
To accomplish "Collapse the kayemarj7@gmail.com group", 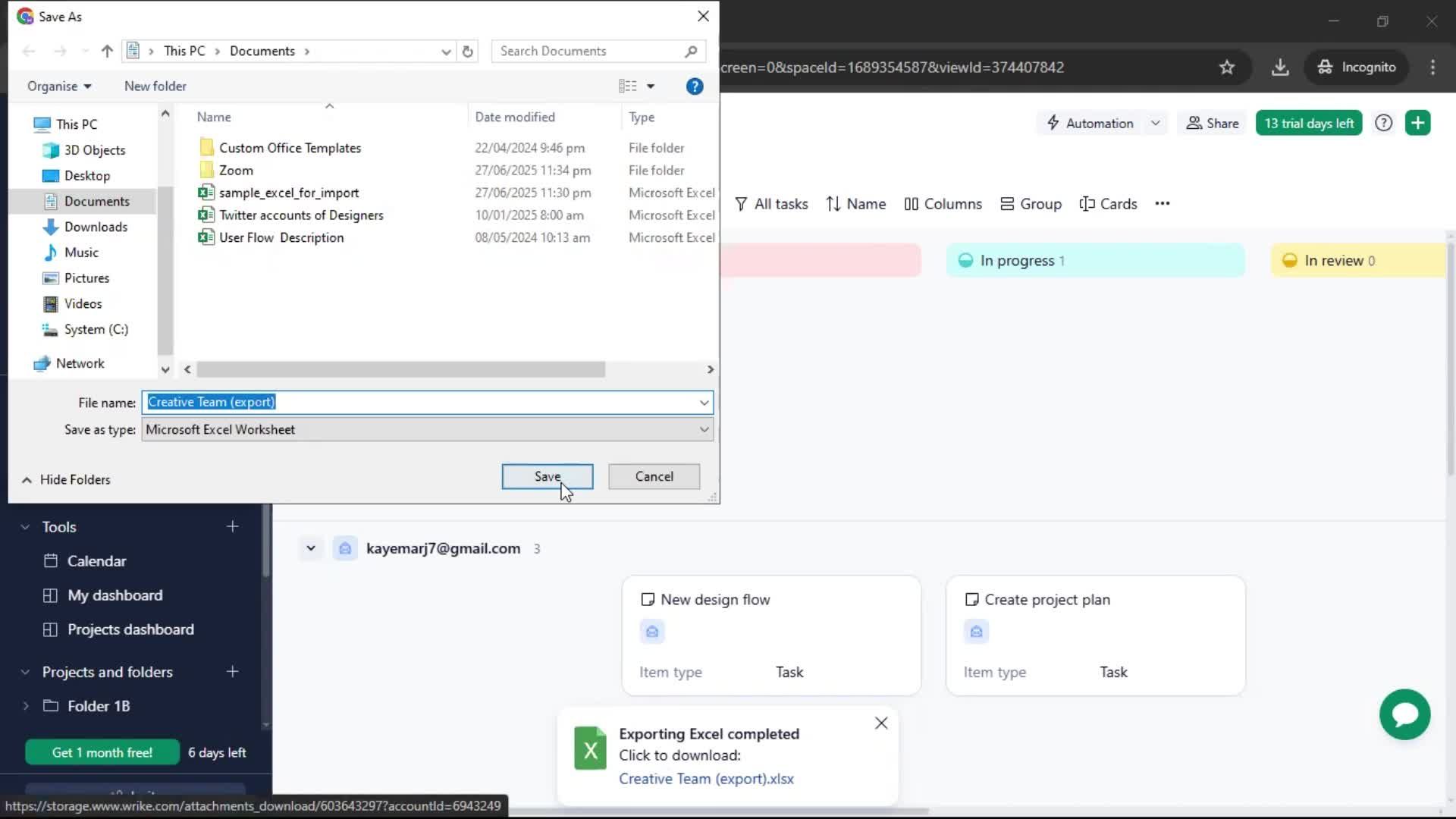I will pos(310,548).
